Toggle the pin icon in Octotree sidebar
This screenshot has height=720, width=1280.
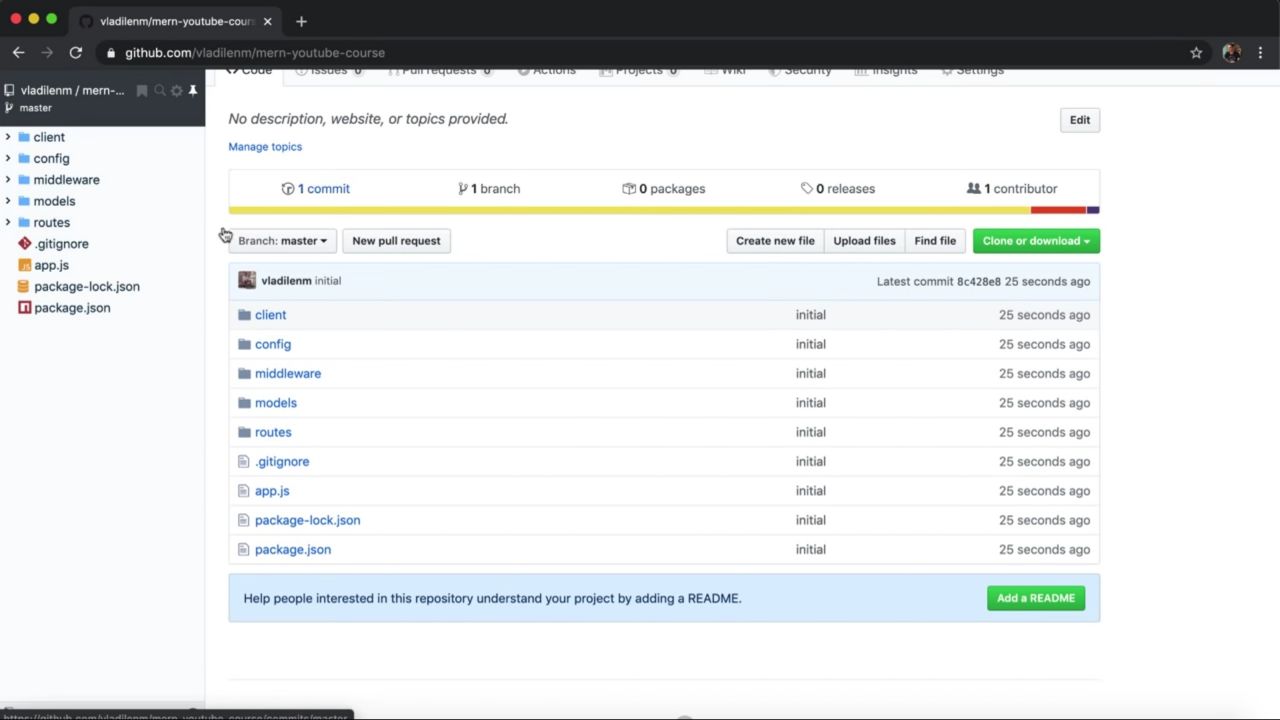point(193,90)
